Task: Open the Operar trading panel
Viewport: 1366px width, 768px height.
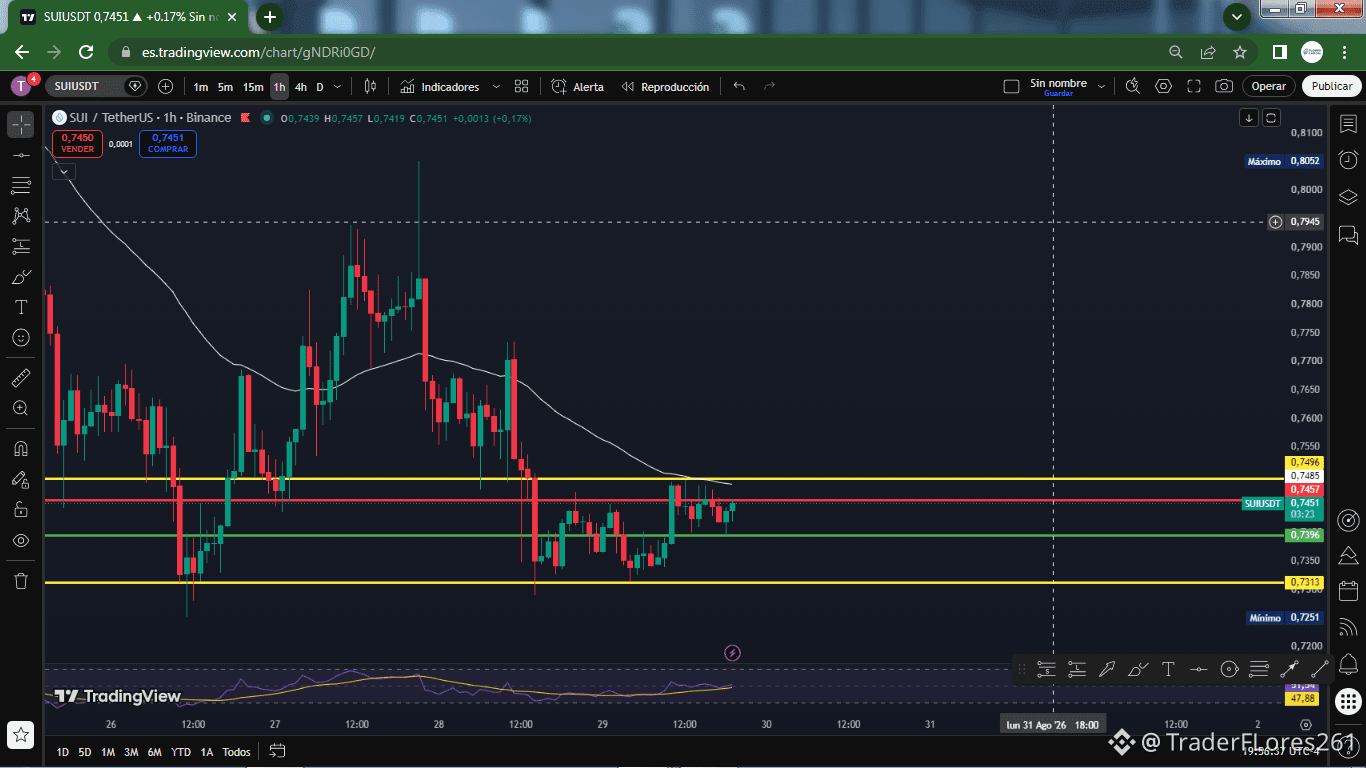Action: [x=1269, y=87]
